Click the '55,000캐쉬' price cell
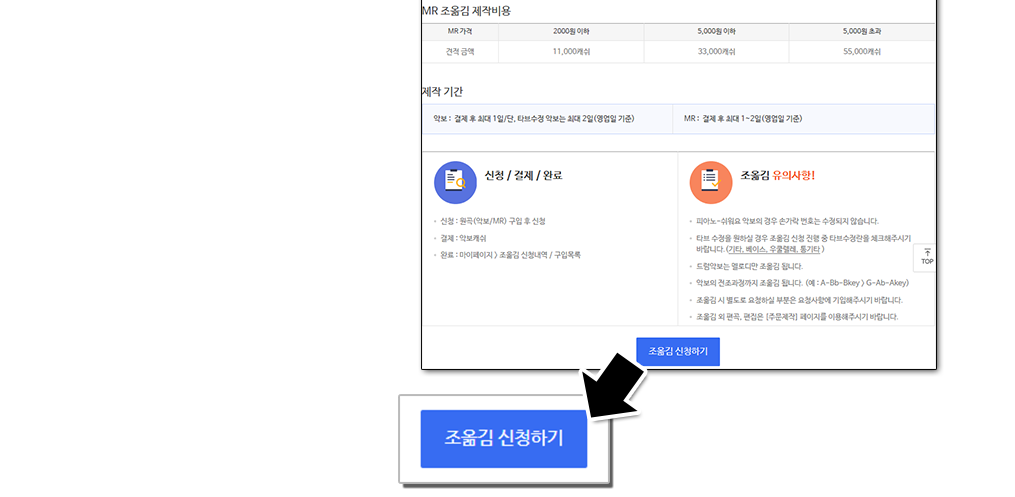 (862, 52)
